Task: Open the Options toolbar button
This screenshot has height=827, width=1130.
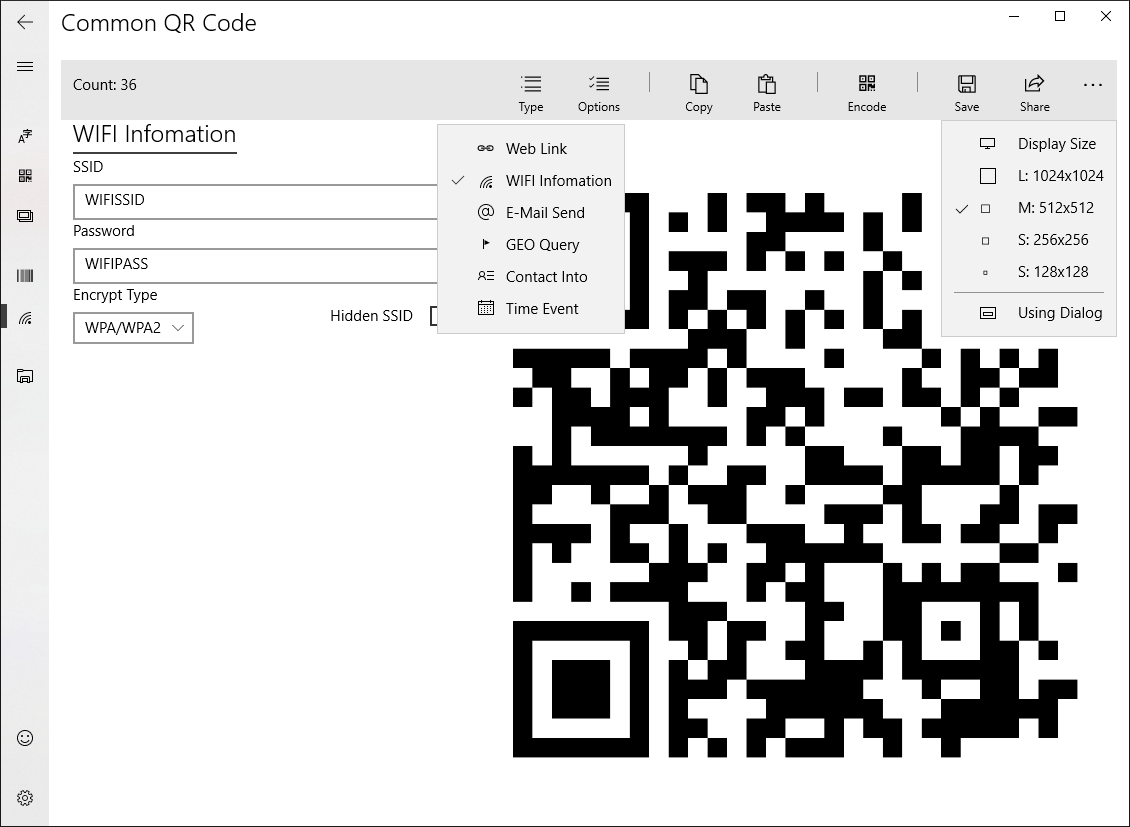Action: tap(599, 93)
